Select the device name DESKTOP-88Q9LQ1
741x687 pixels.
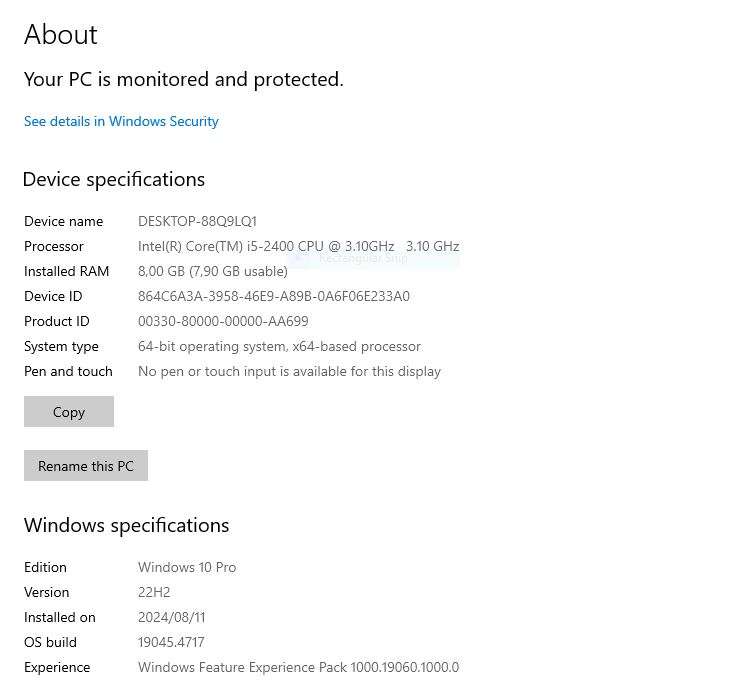tap(197, 221)
